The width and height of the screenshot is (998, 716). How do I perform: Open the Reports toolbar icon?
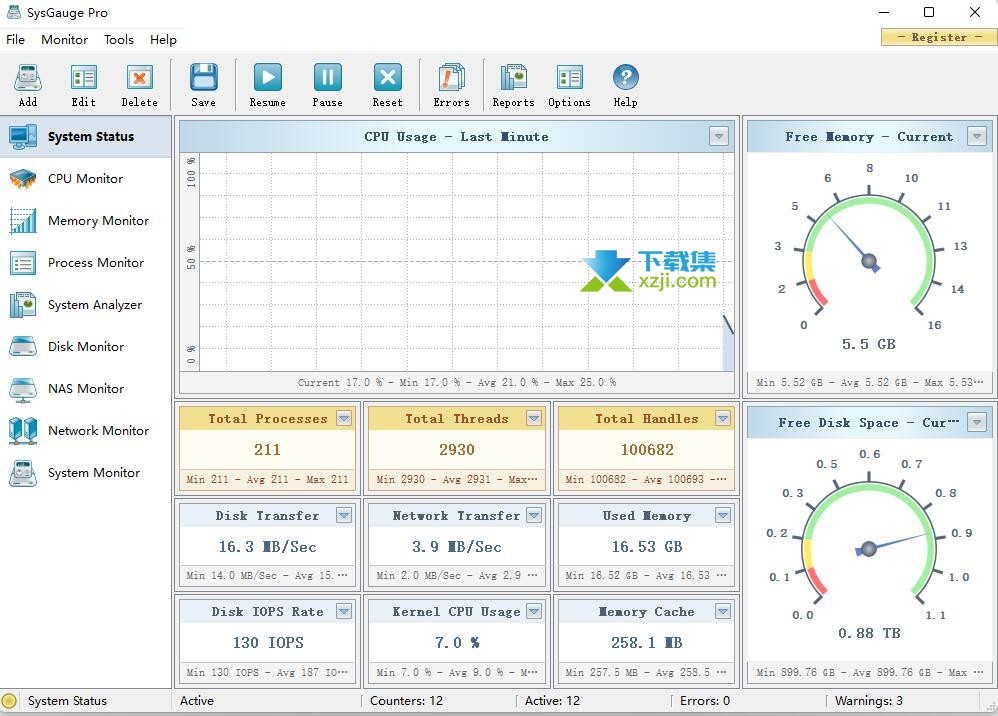(x=513, y=78)
